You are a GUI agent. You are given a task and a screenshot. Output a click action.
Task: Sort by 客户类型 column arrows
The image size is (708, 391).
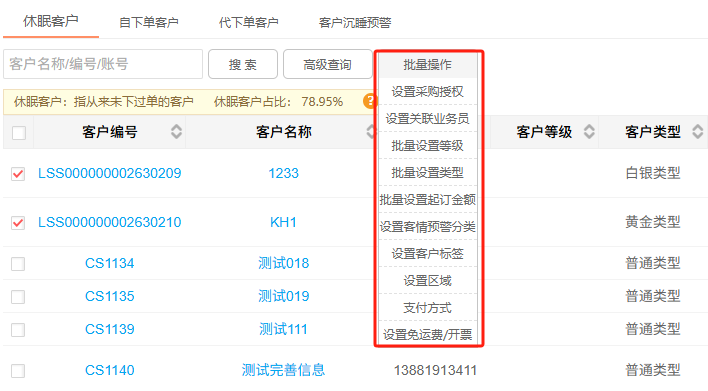(x=698, y=132)
